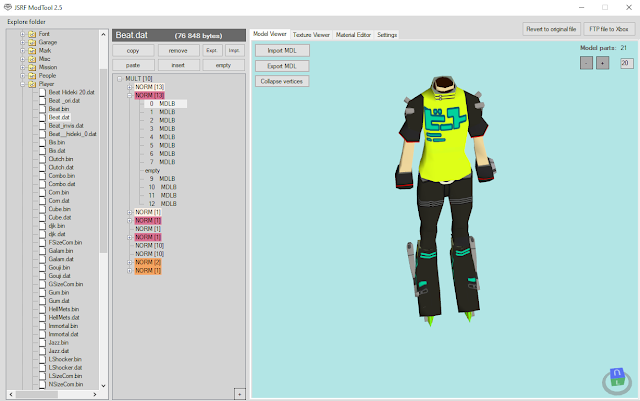This screenshot has width=640, height=401.
Task: Expand the orange NORM [2] node
Action: [129, 262]
